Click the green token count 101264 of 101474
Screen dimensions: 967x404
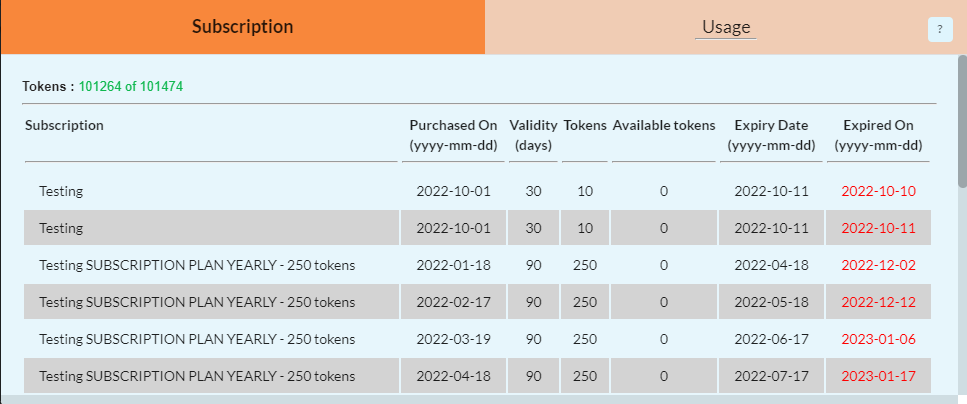point(131,86)
